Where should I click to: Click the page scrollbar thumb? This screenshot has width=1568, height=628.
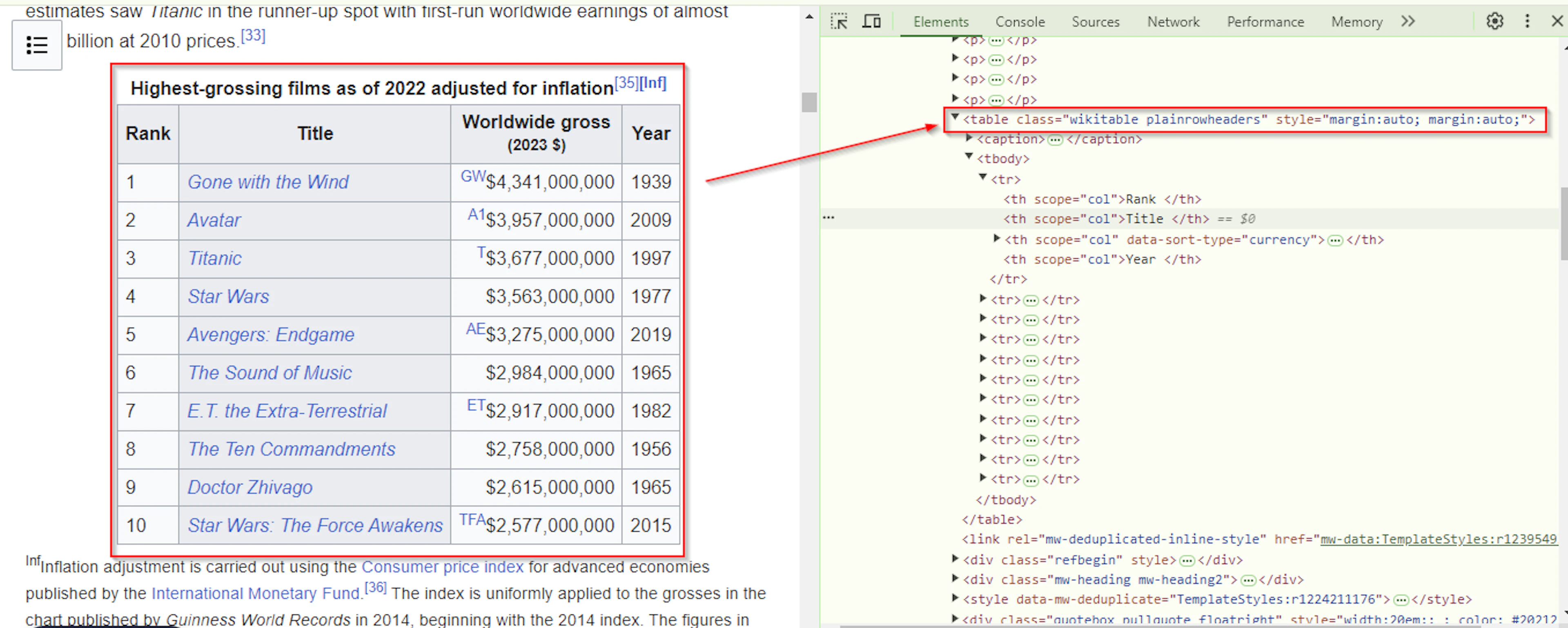pos(809,102)
